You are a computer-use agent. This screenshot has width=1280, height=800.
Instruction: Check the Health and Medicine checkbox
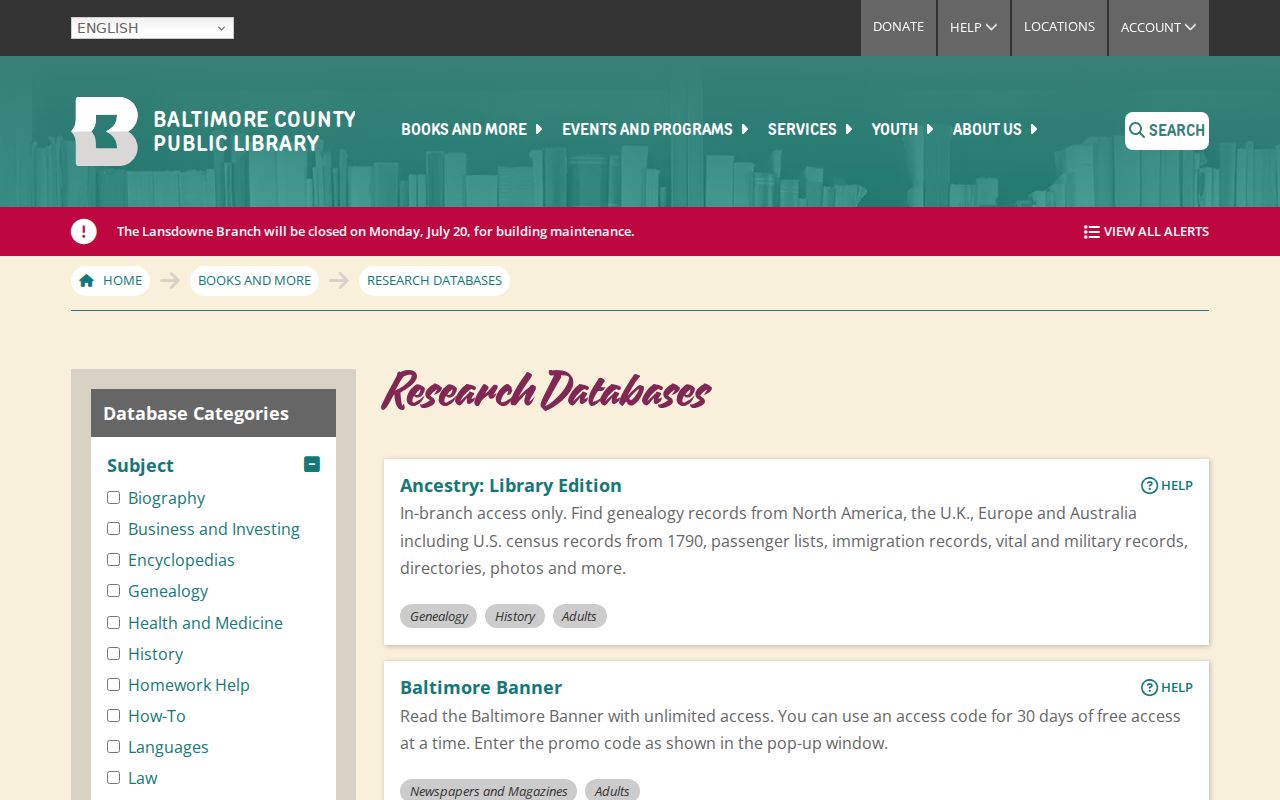114,622
